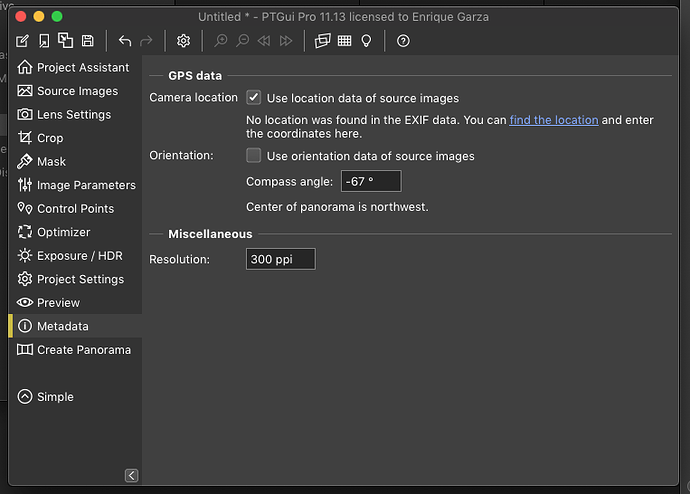This screenshot has width=690, height=494.
Task: Open help with the question mark icon
Action: click(x=403, y=41)
